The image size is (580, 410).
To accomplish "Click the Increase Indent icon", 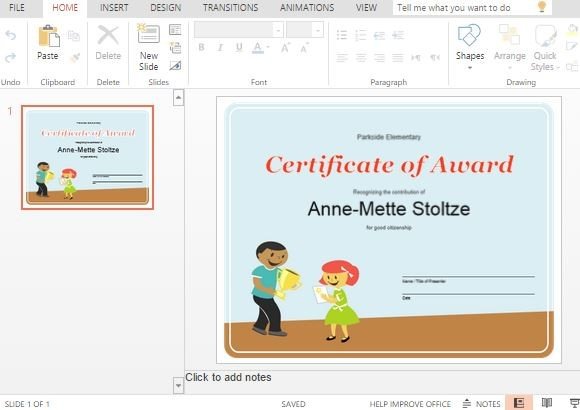I will click(x=398, y=36).
